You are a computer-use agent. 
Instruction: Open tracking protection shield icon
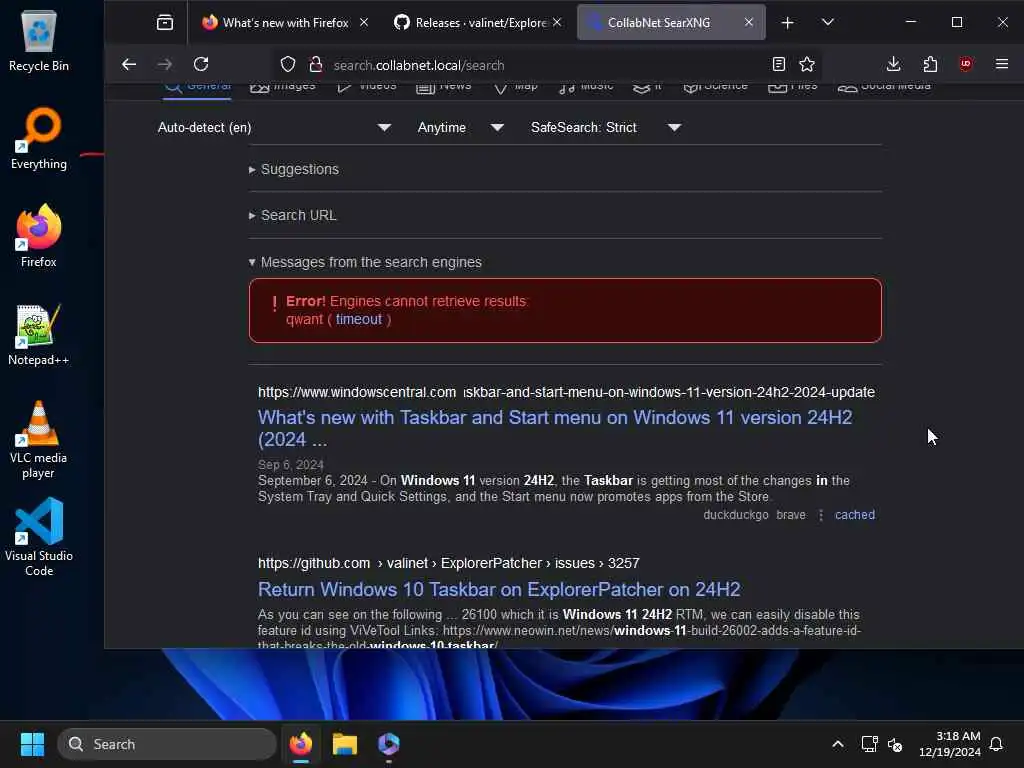[x=288, y=65]
